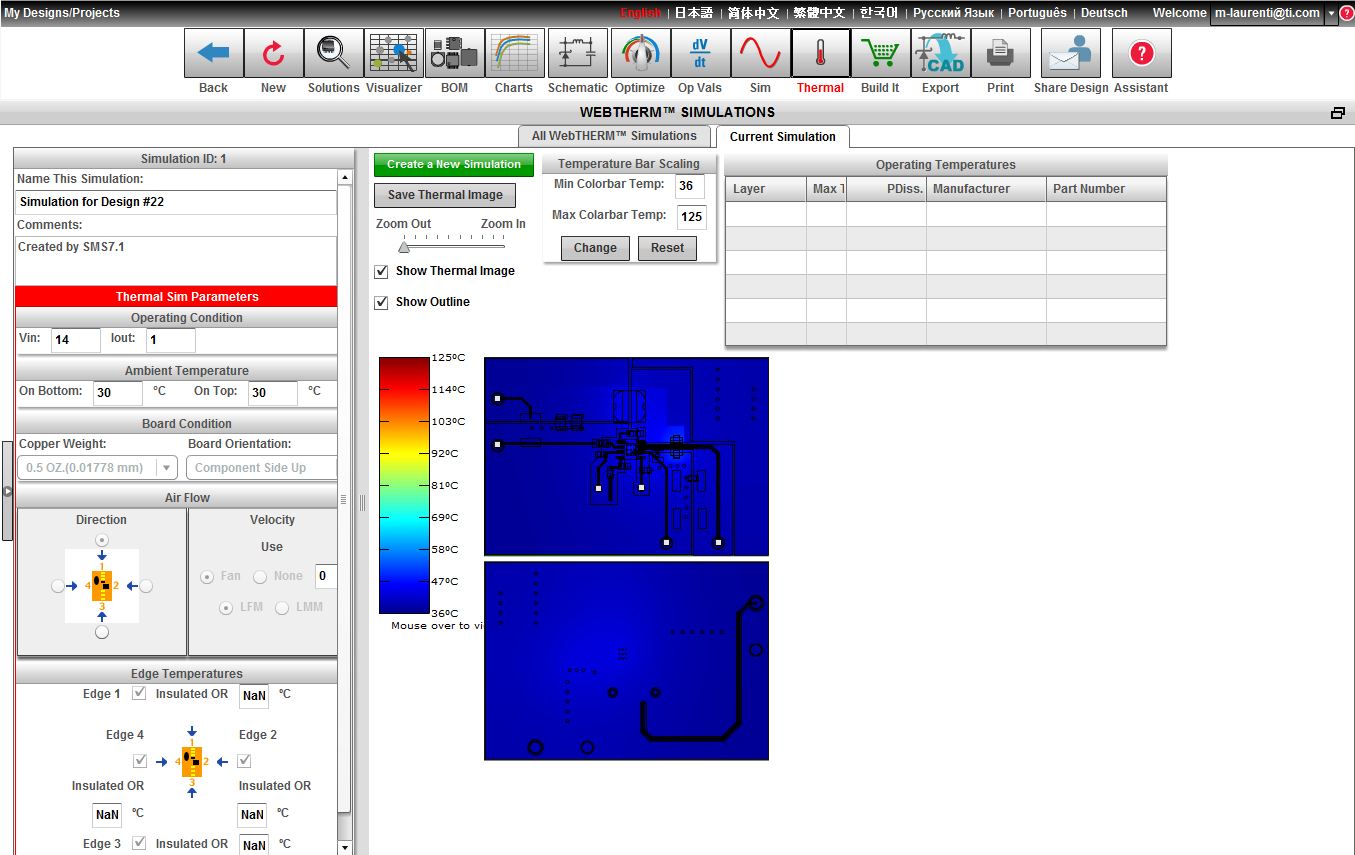
Task: Click the left panel scroll down arrow
Action: [x=345, y=848]
